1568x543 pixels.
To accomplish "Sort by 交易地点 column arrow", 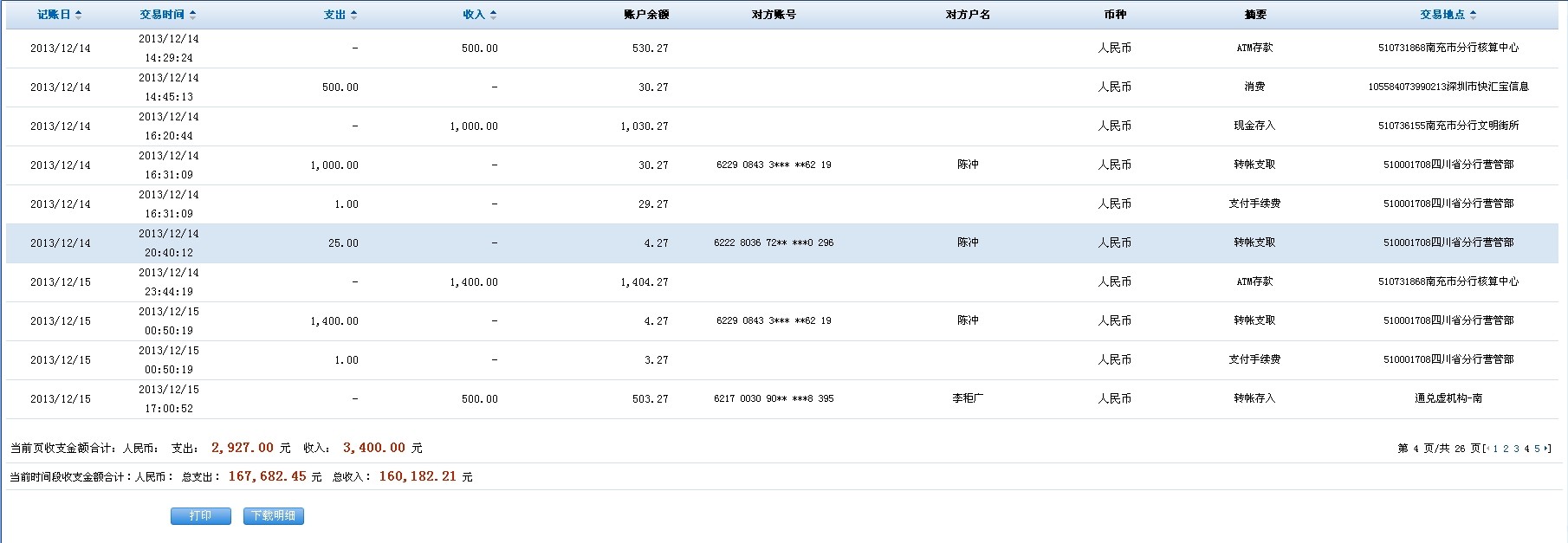I will pyautogui.click(x=1473, y=15).
